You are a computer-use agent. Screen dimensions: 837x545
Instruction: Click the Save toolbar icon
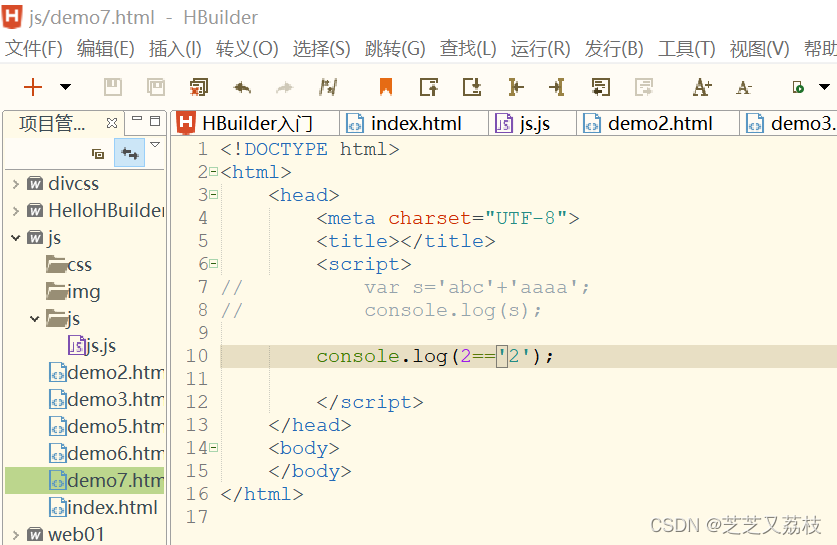(113, 87)
